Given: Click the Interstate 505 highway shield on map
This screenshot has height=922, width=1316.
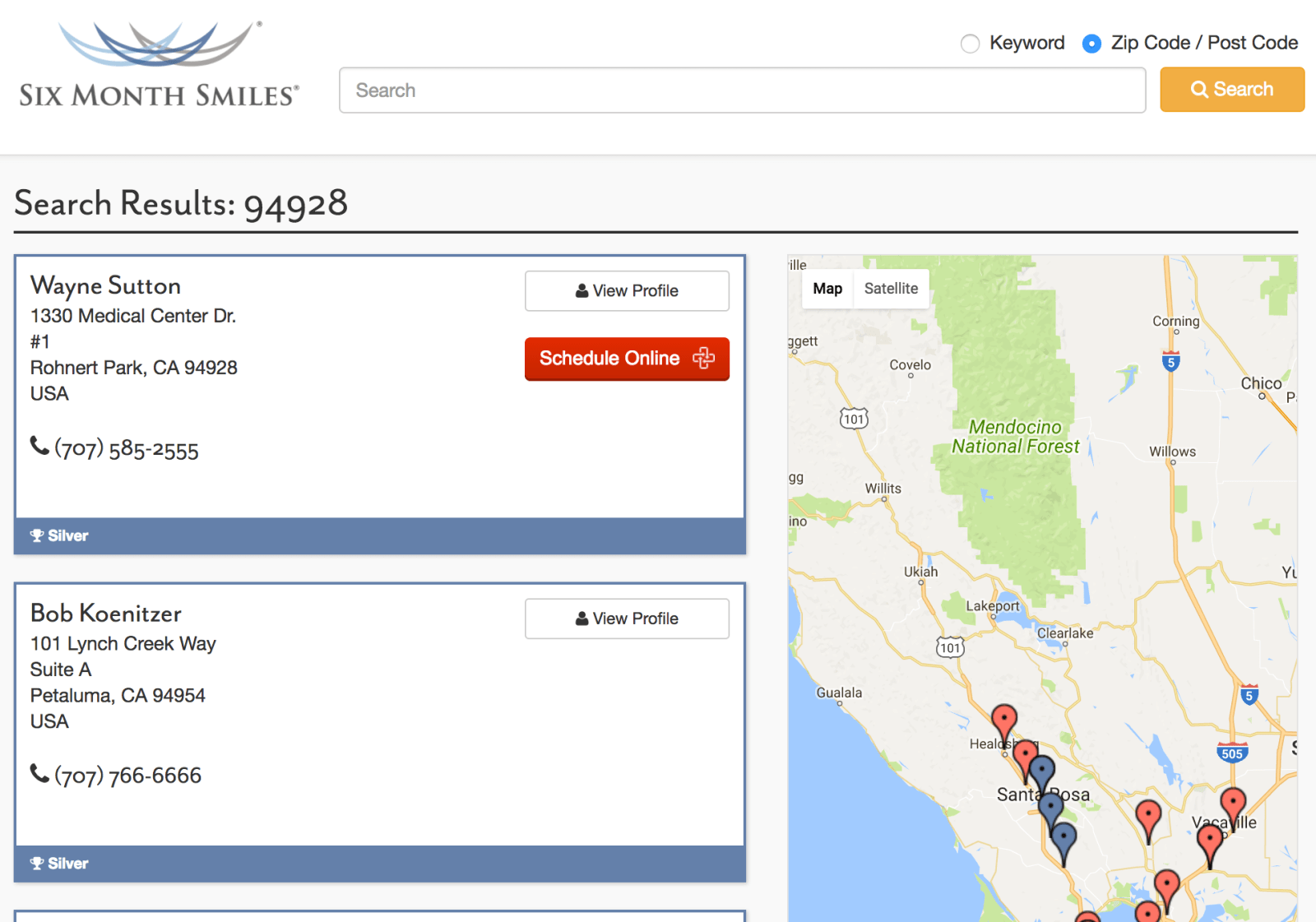Looking at the screenshot, I should click(x=1232, y=752).
